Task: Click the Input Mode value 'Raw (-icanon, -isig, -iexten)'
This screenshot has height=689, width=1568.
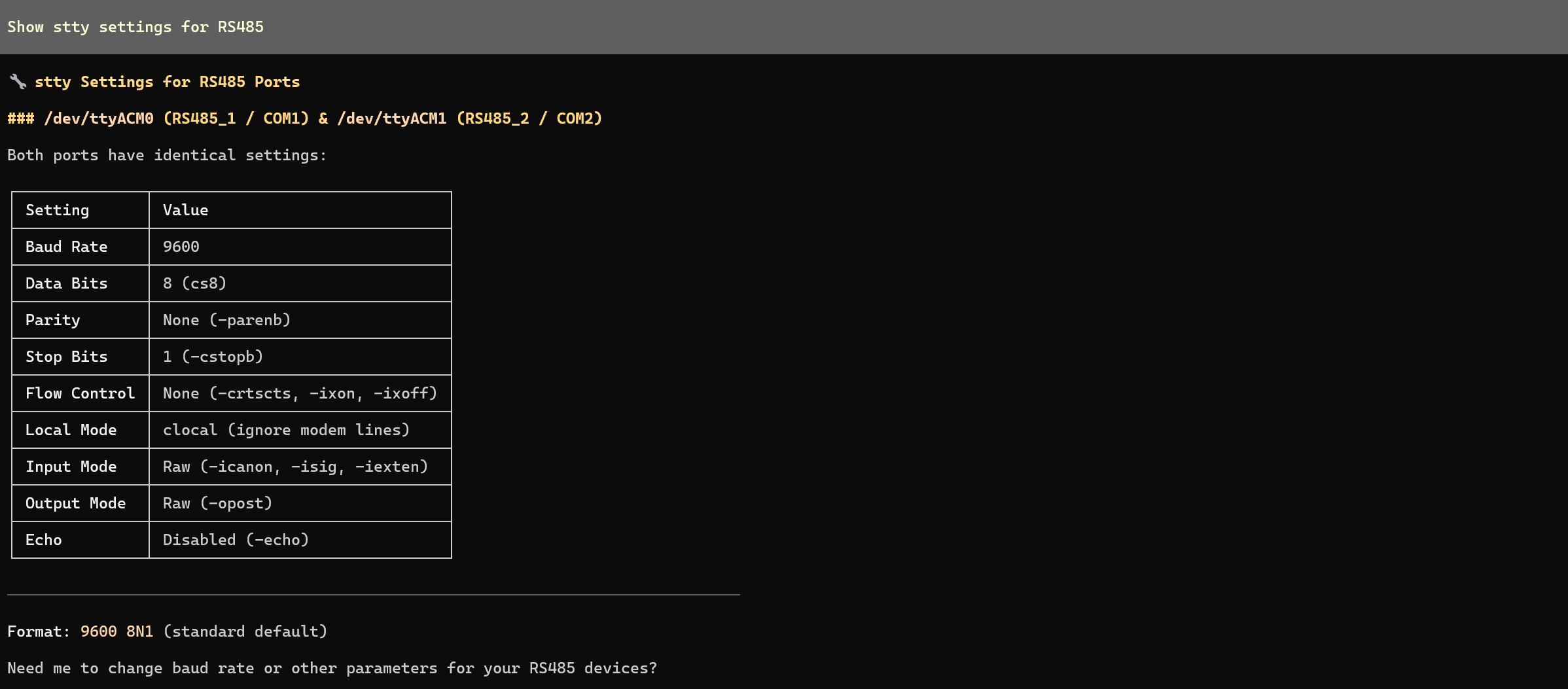Action: [x=295, y=467]
